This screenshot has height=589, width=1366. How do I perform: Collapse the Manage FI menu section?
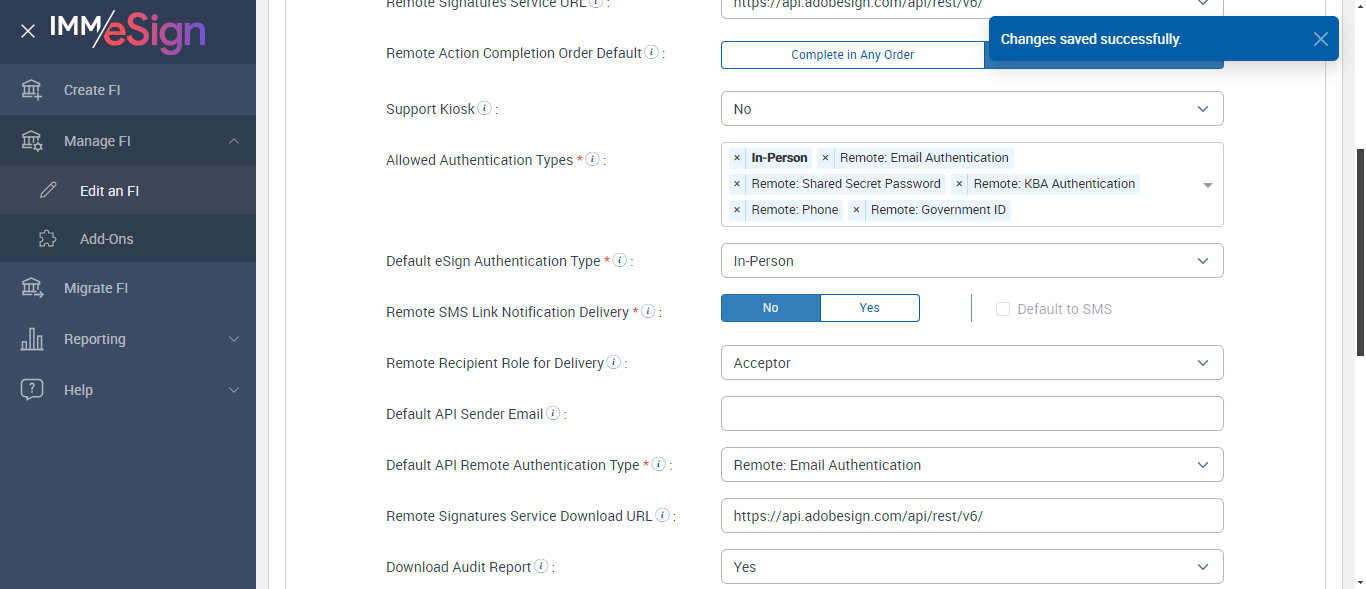click(x=234, y=141)
